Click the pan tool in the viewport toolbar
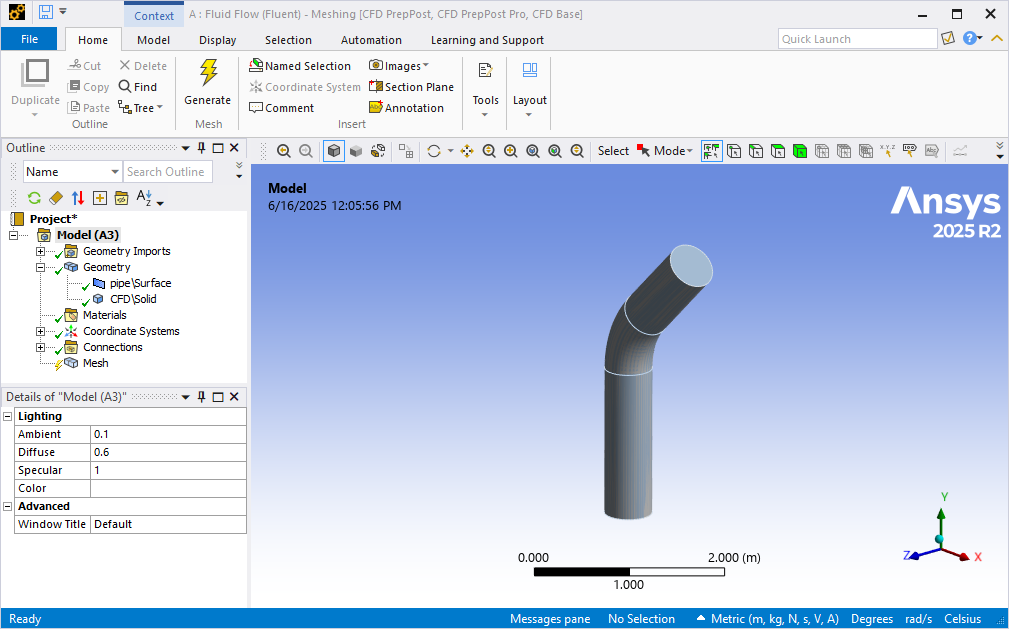The width and height of the screenshot is (1009, 629). click(467, 151)
